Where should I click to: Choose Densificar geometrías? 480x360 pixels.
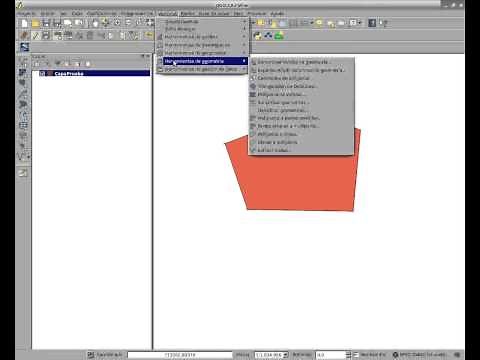pos(301,110)
